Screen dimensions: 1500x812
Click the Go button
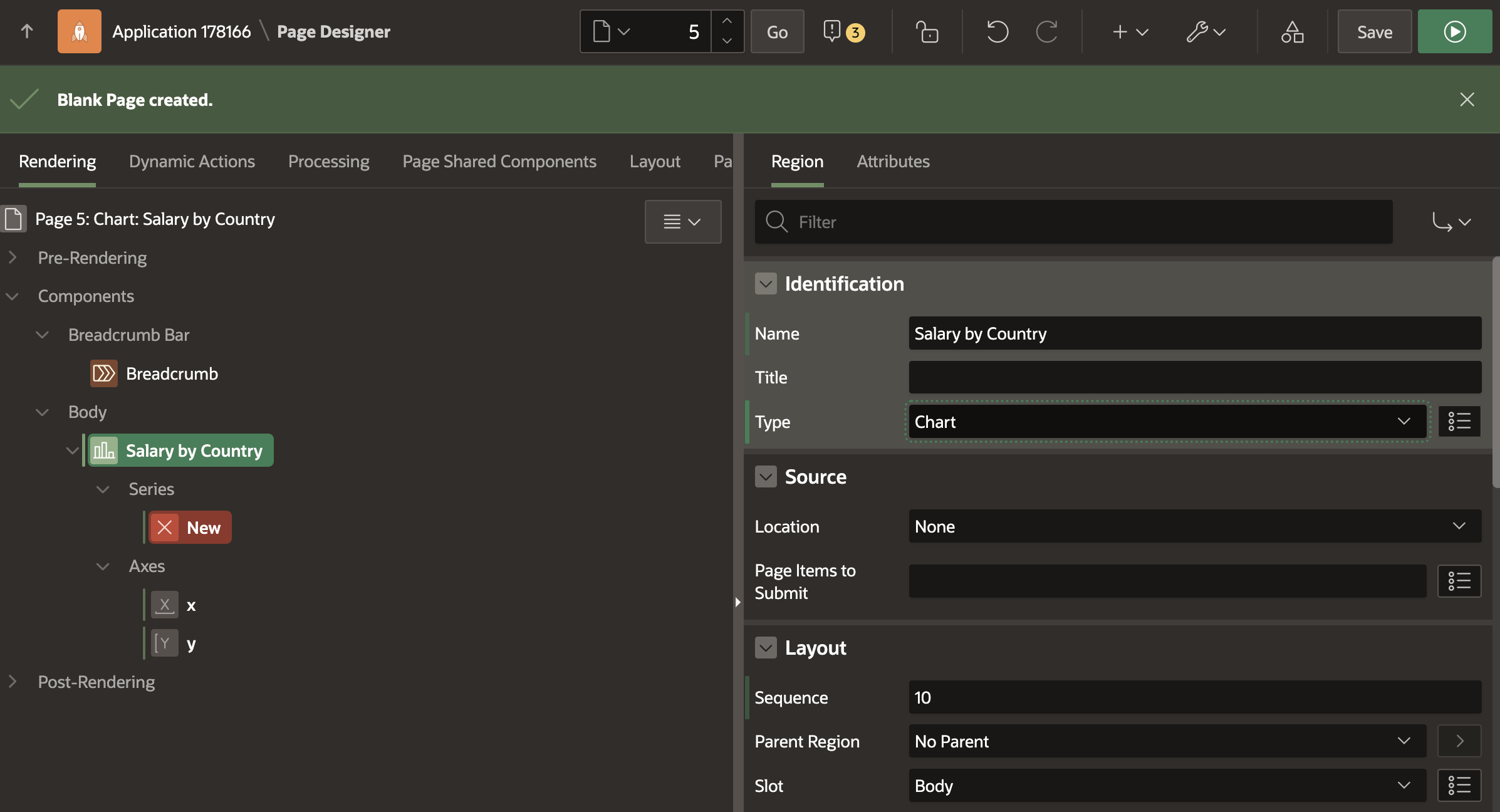tap(777, 31)
